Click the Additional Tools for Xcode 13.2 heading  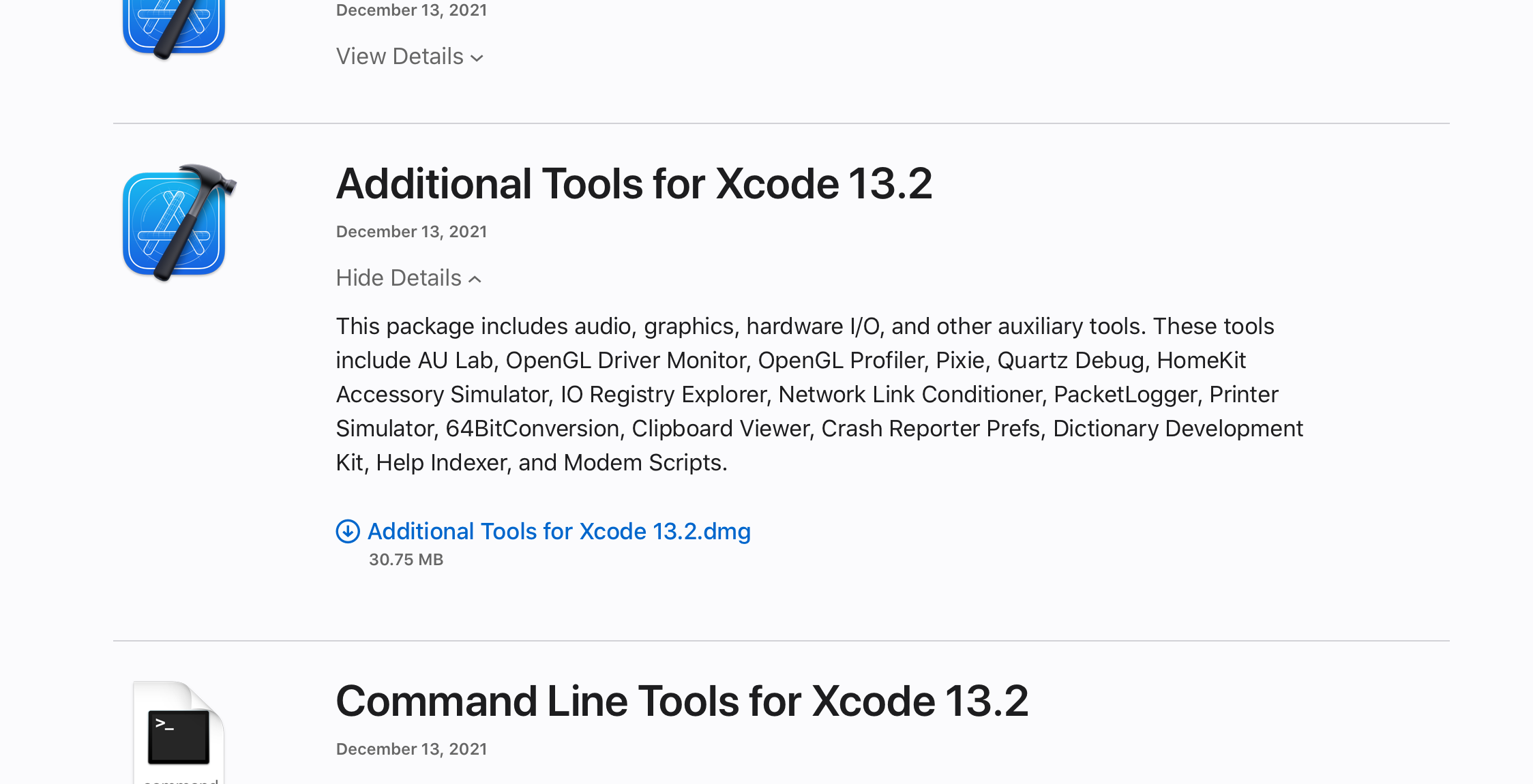tap(634, 184)
